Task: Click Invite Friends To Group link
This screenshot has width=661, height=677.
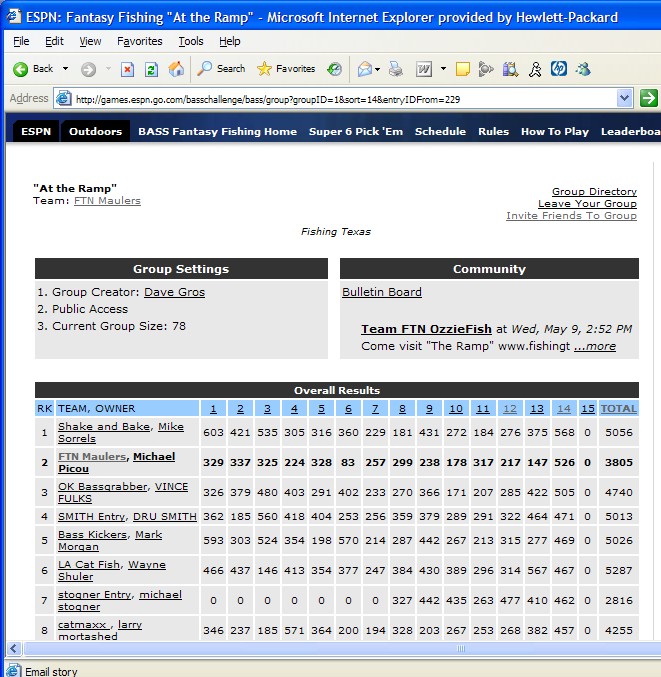Action: pos(571,215)
